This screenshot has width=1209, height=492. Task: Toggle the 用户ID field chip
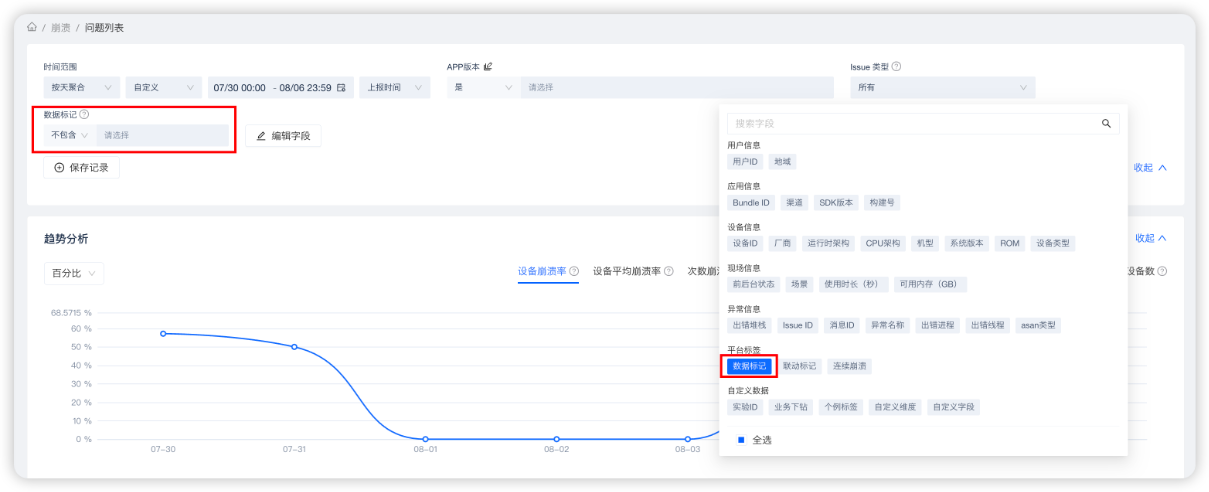[745, 161]
